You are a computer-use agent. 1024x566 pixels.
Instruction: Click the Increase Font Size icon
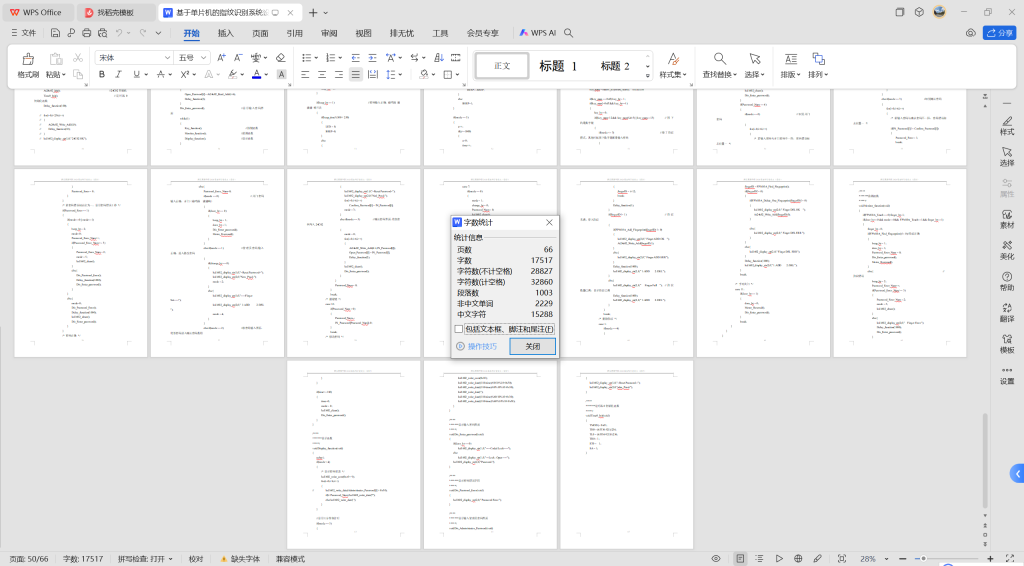tap(221, 57)
